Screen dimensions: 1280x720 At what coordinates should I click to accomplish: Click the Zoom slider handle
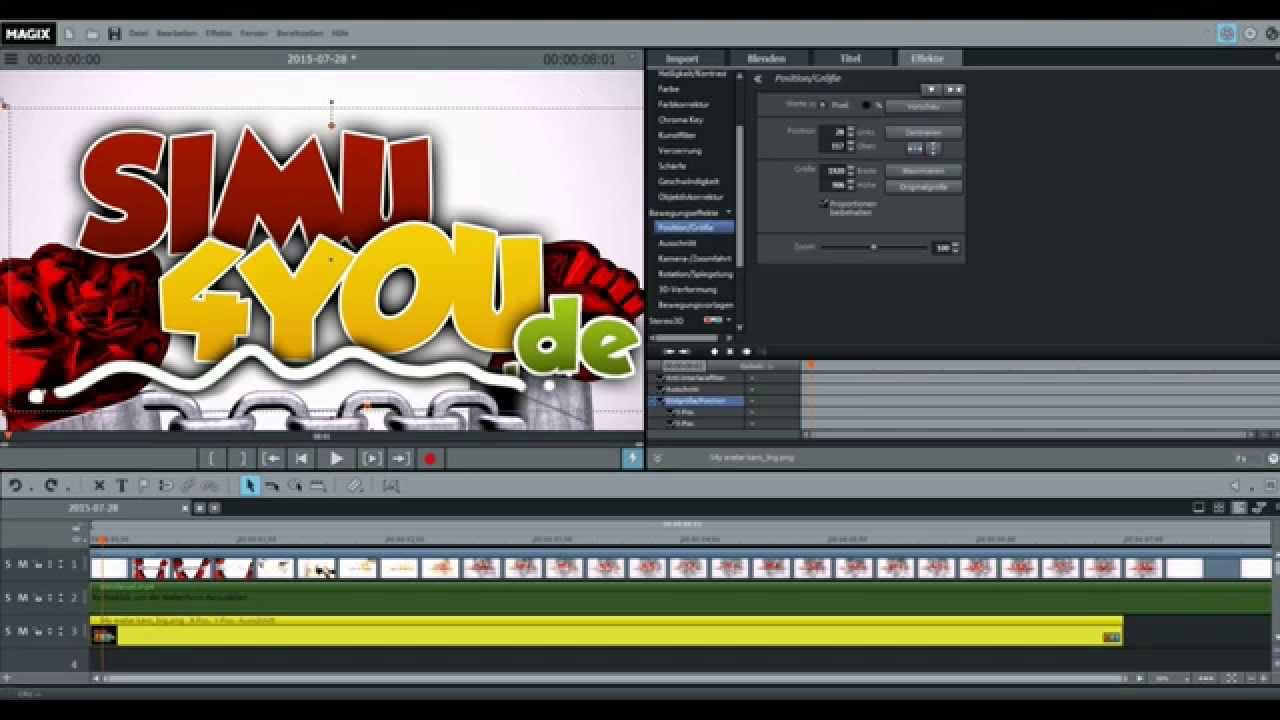[x=873, y=247]
